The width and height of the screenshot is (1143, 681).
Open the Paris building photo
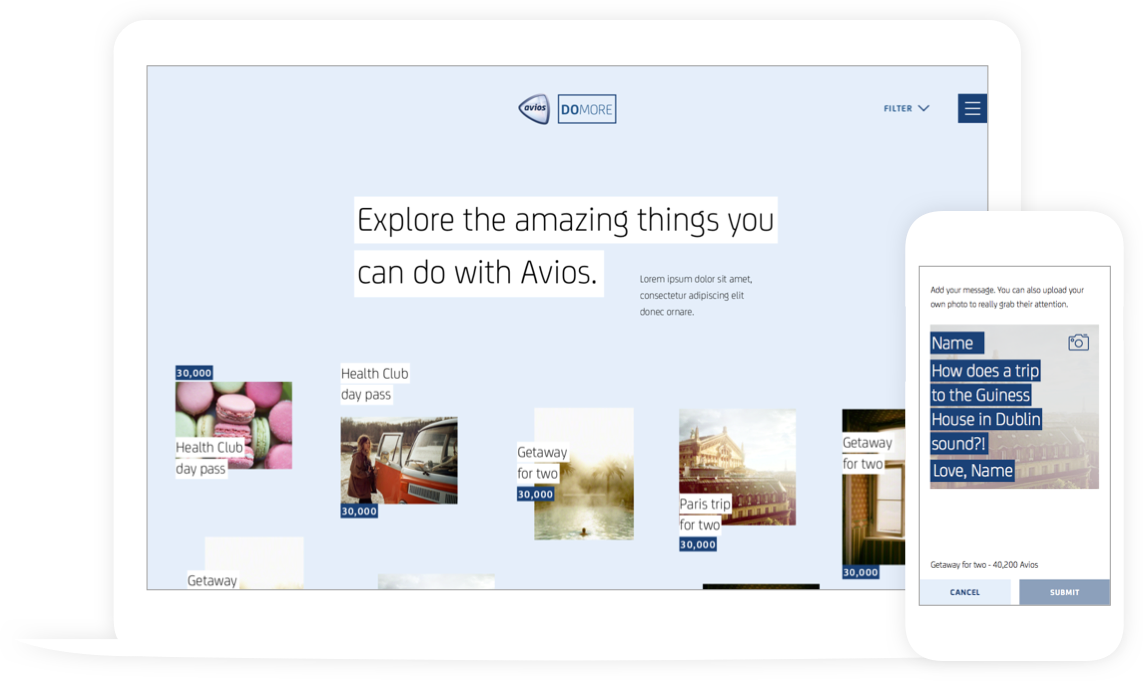738,467
